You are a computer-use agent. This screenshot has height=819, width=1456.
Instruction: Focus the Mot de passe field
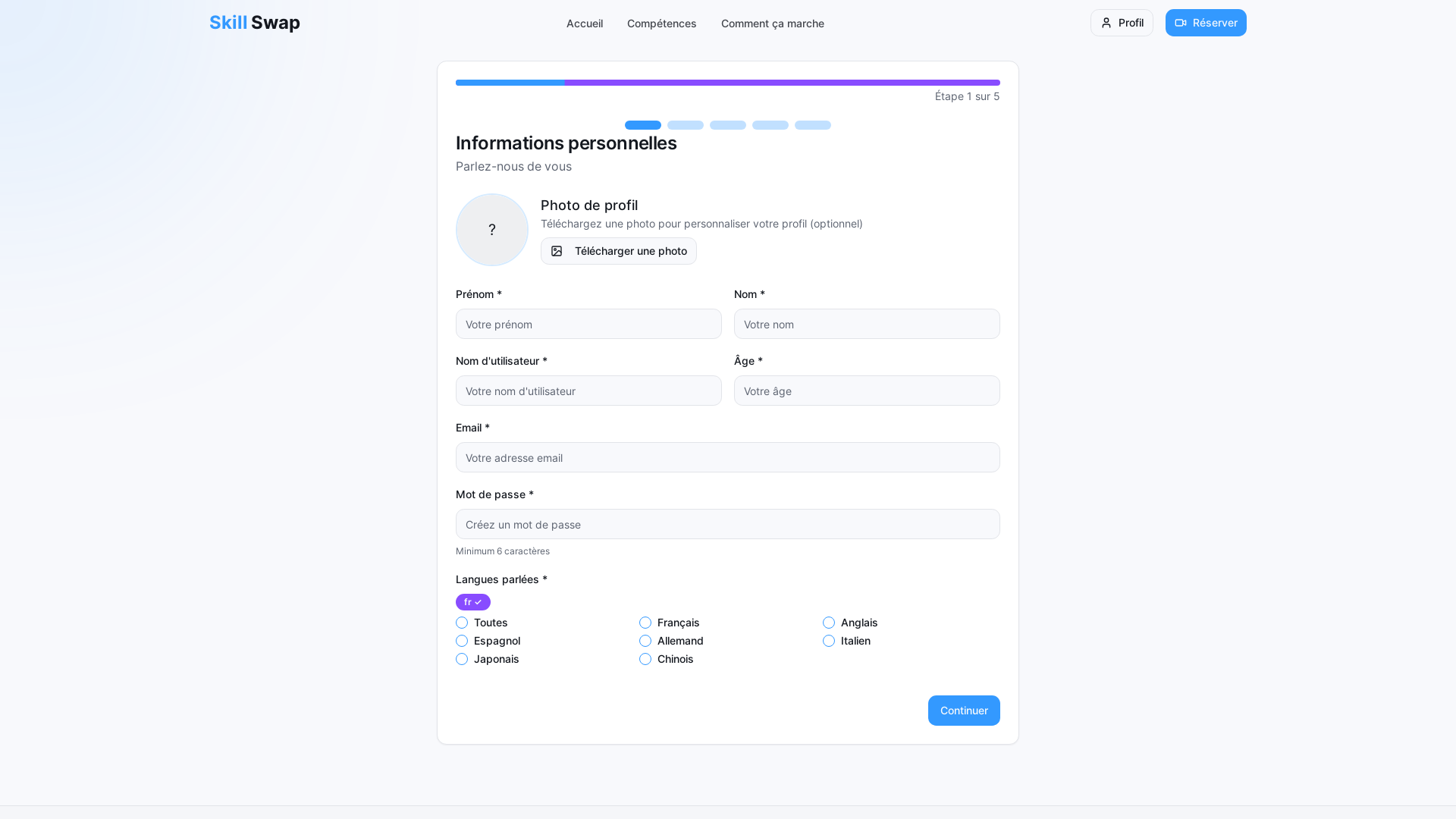coord(728,524)
